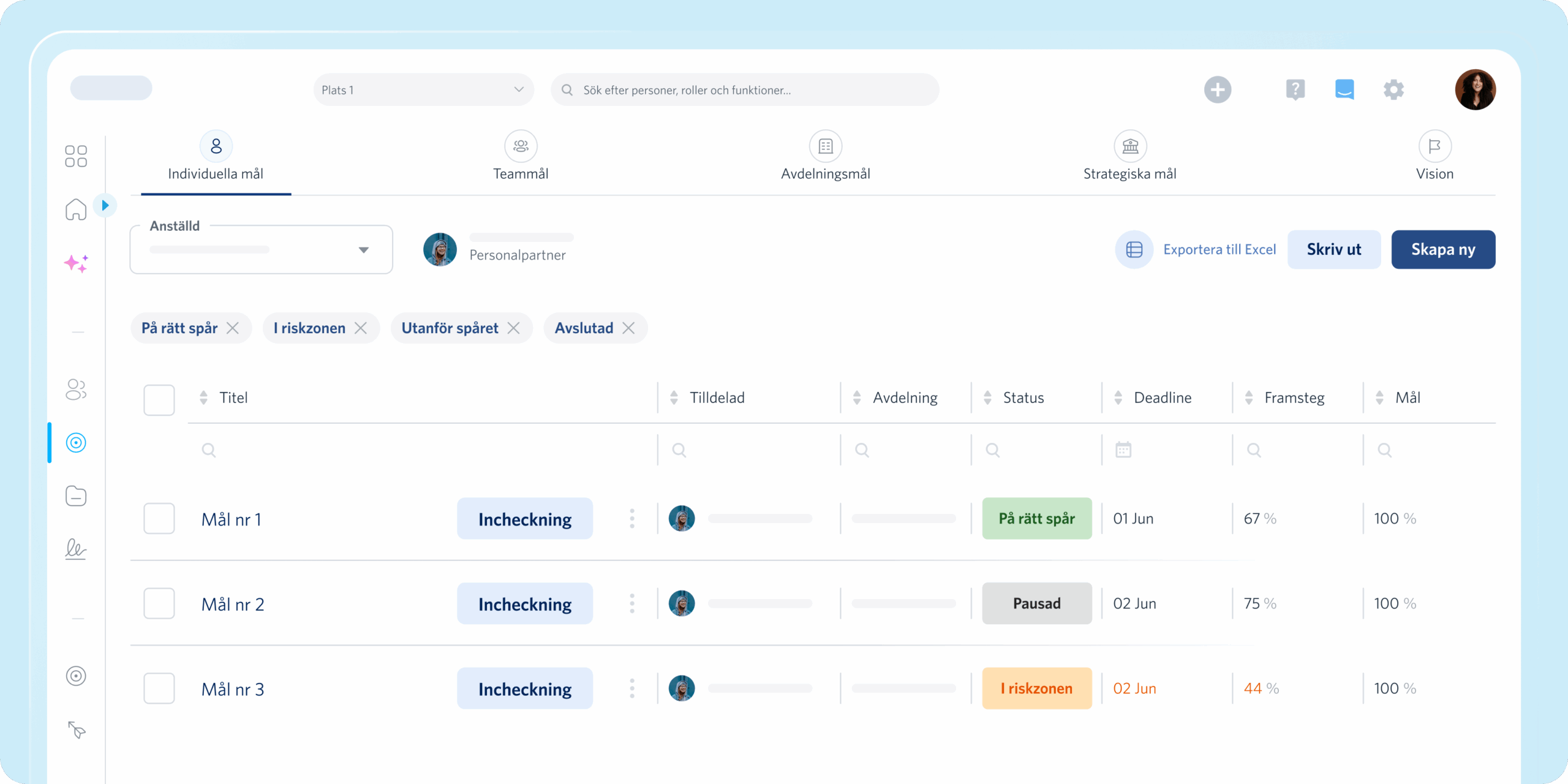
Task: Remove the Utanför spåret filter chip
Action: click(x=513, y=328)
